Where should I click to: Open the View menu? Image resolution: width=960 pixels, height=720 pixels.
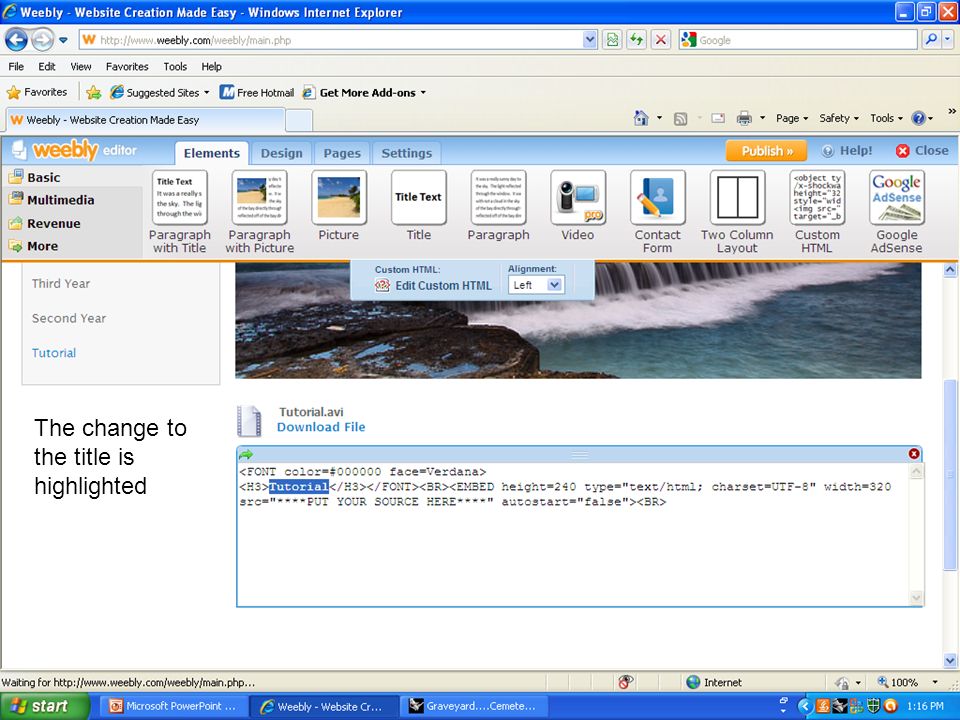(81, 66)
